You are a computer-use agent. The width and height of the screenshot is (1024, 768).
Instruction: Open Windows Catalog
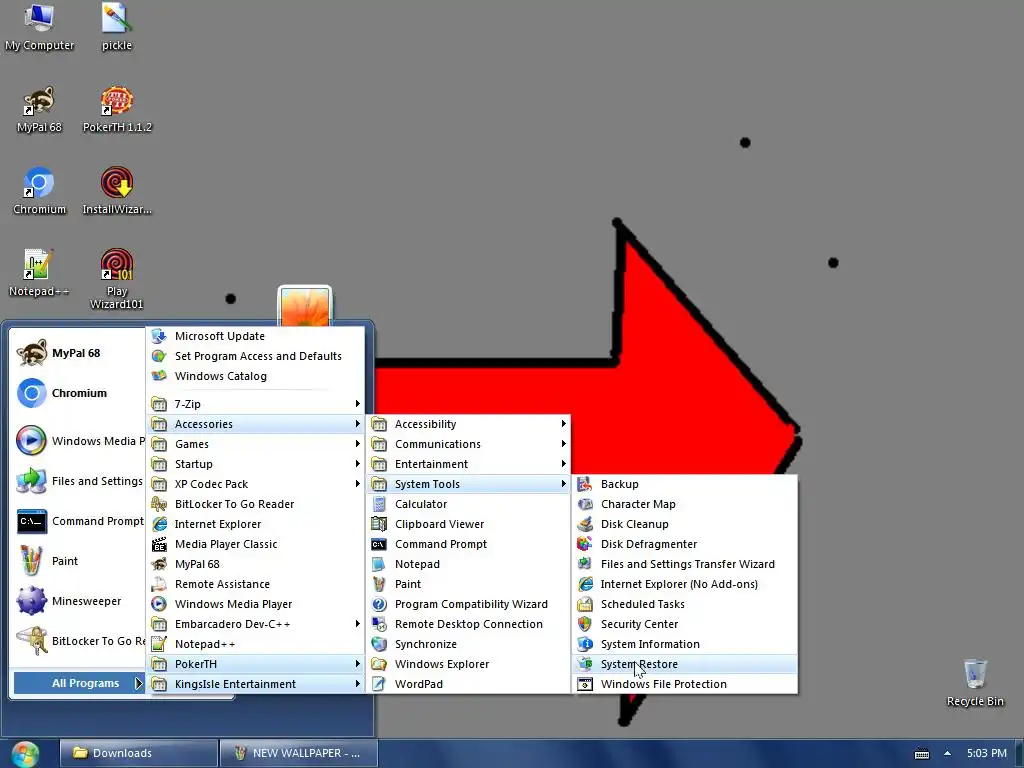pos(255,376)
